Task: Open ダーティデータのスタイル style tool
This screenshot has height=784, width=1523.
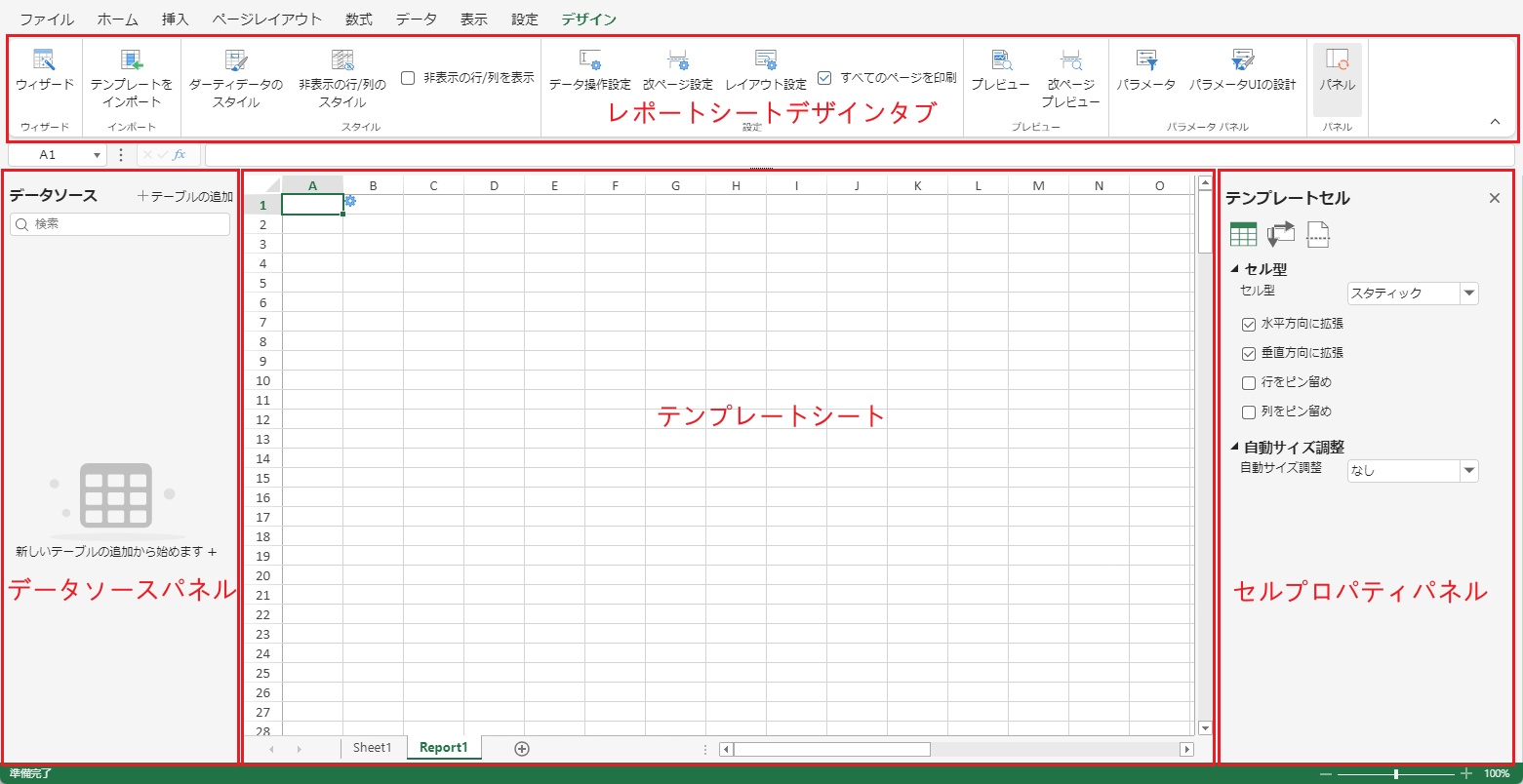Action: 236,60
